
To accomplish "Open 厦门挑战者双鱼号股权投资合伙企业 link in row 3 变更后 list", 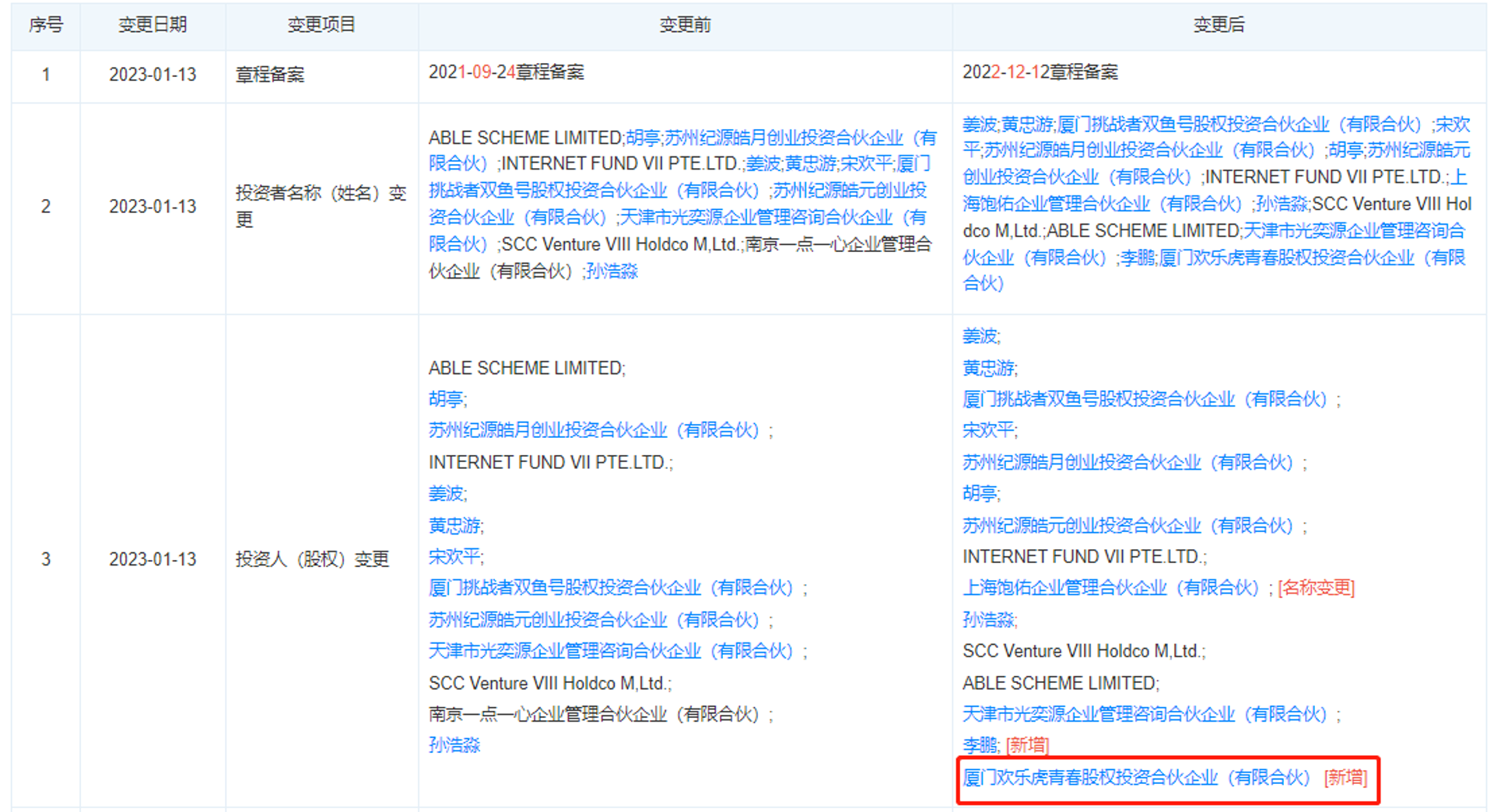I will pyautogui.click(x=1145, y=400).
